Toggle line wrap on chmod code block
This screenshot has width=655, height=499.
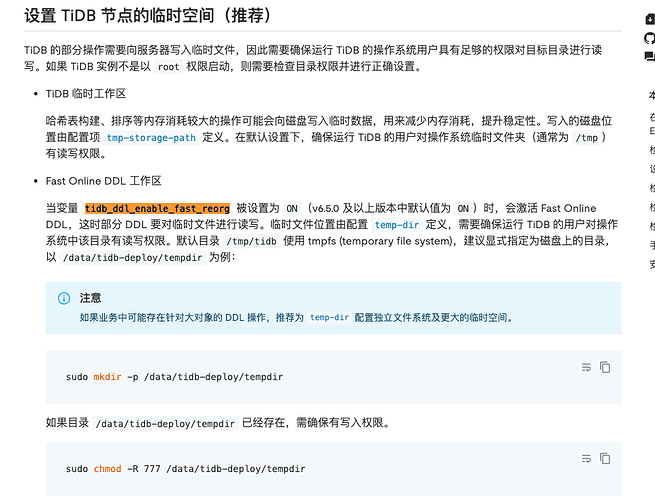click(x=586, y=459)
